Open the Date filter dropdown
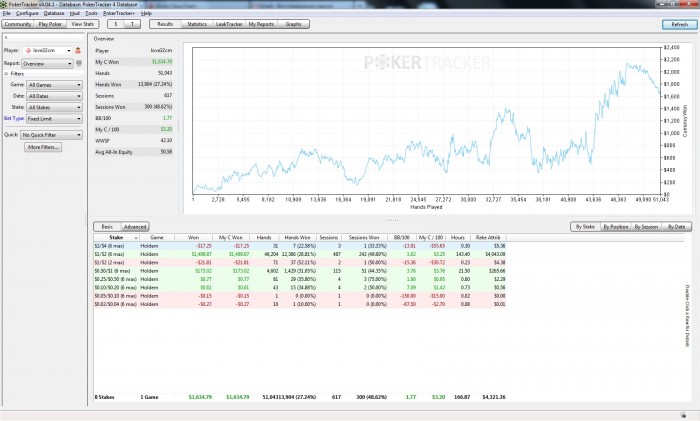Image resolution: width=700 pixels, height=421 pixels. click(54, 96)
